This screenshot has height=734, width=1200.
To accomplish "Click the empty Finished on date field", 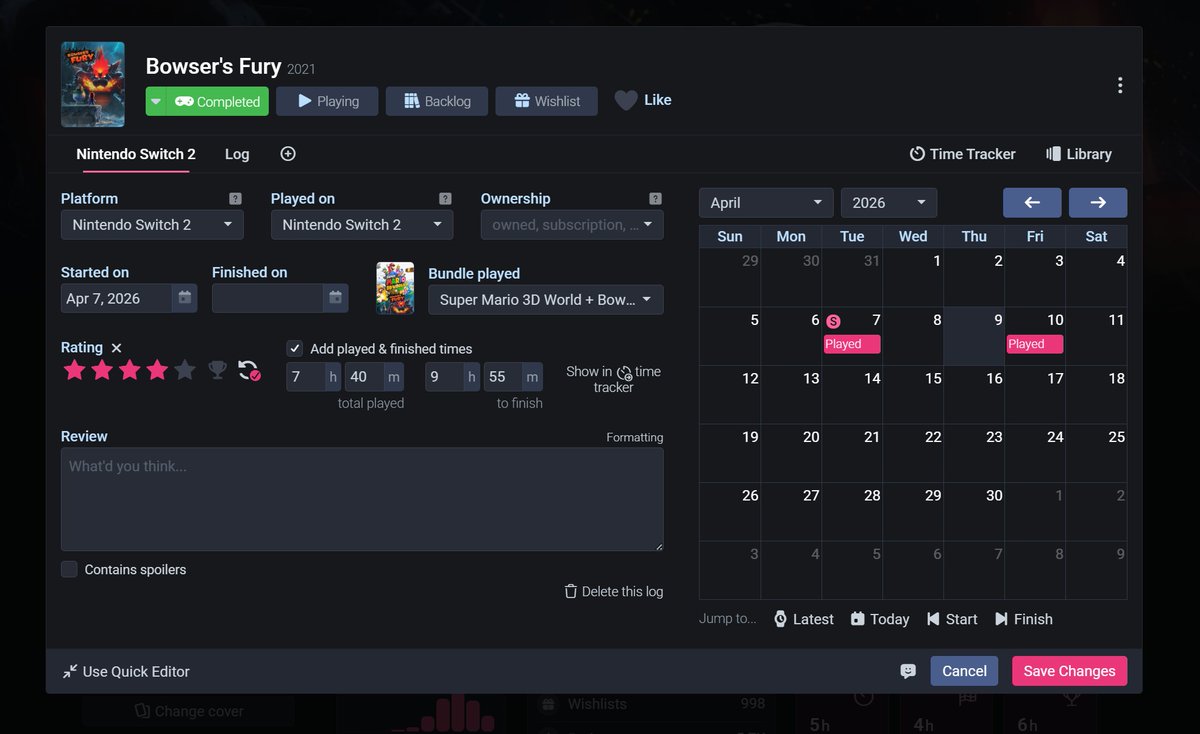I will 267,298.
